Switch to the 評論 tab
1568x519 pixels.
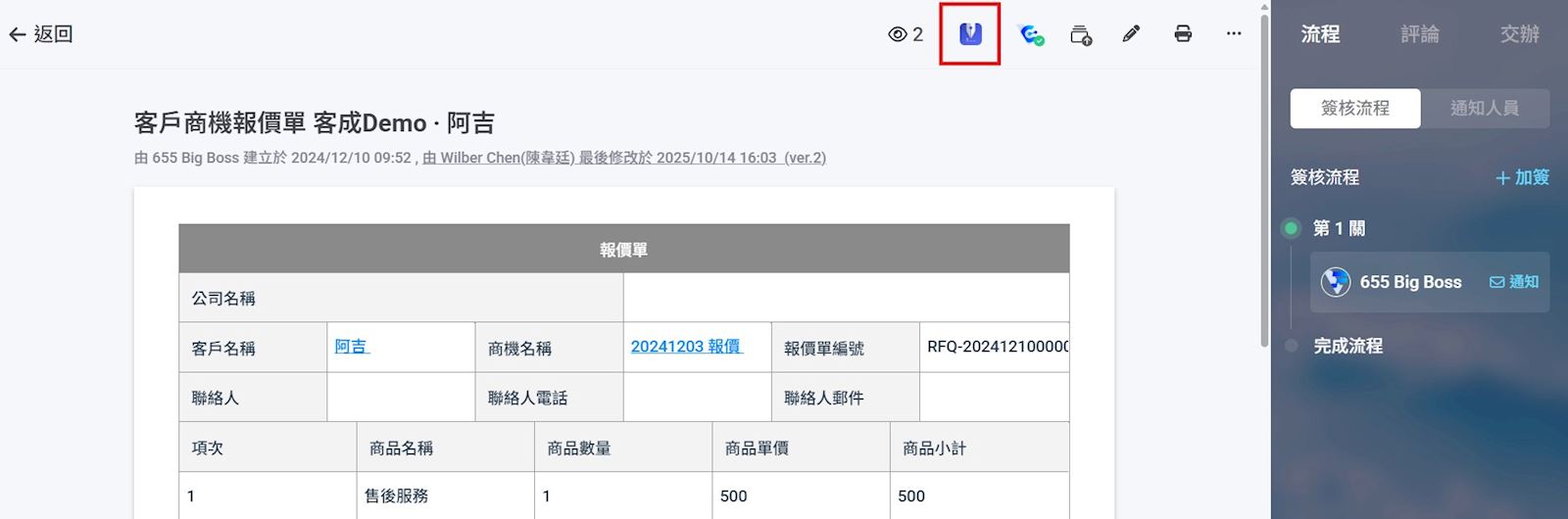point(1419,34)
